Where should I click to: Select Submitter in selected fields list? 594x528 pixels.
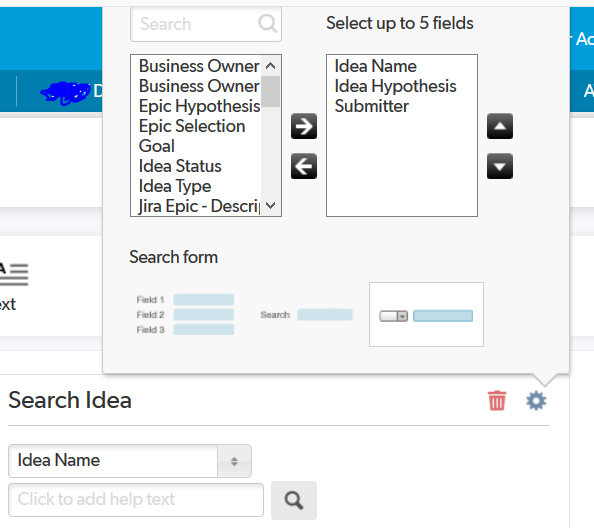click(372, 106)
